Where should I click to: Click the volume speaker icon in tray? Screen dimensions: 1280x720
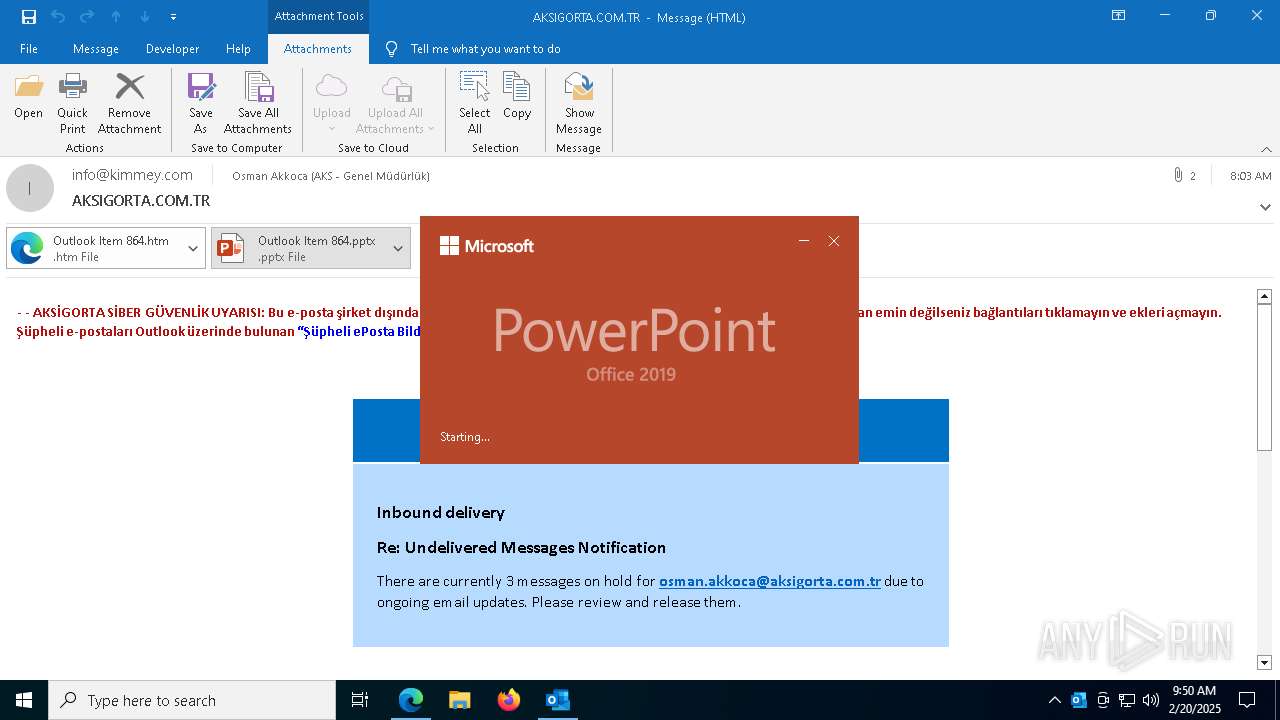pyautogui.click(x=1151, y=700)
